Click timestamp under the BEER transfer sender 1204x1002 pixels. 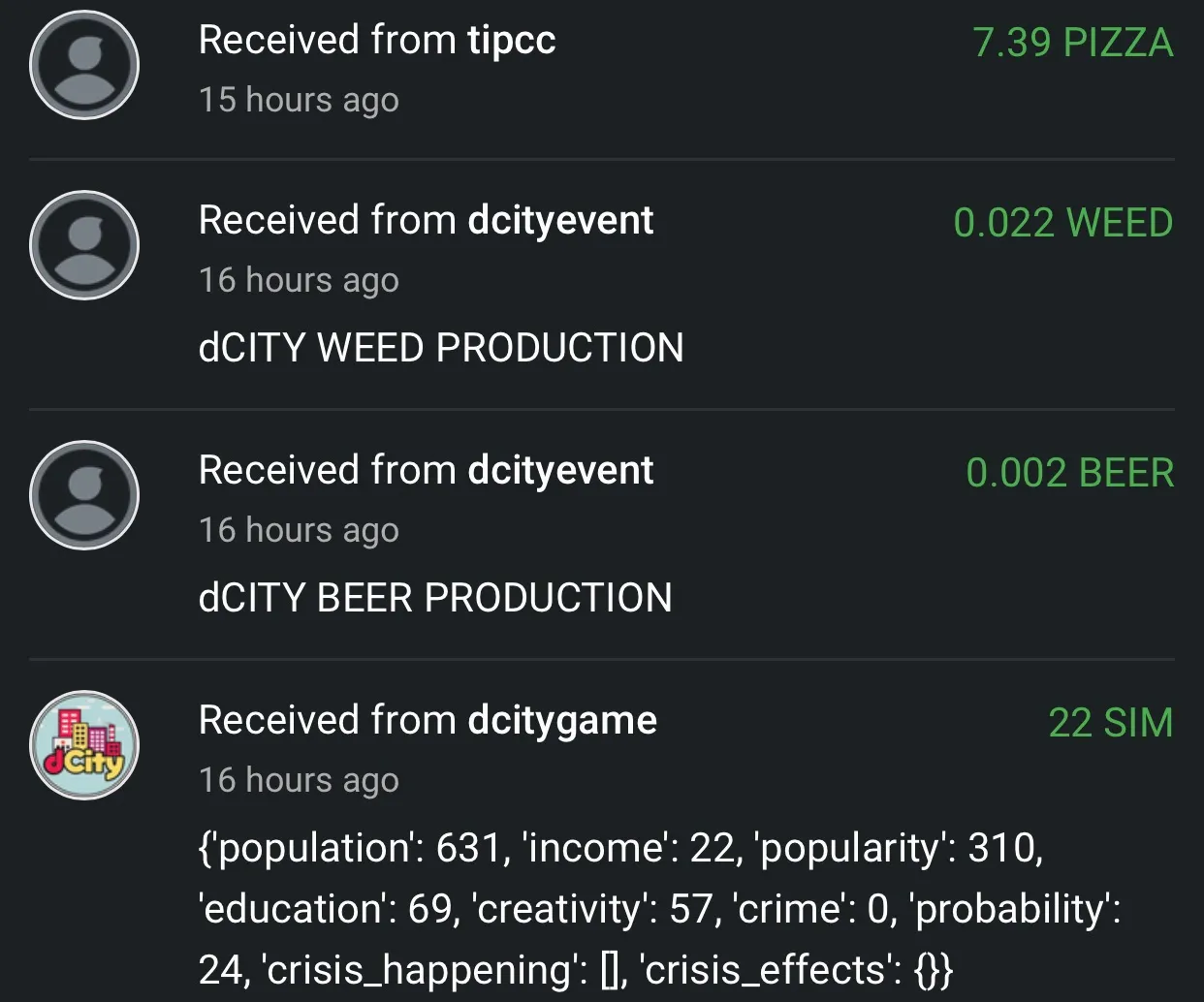tap(299, 530)
